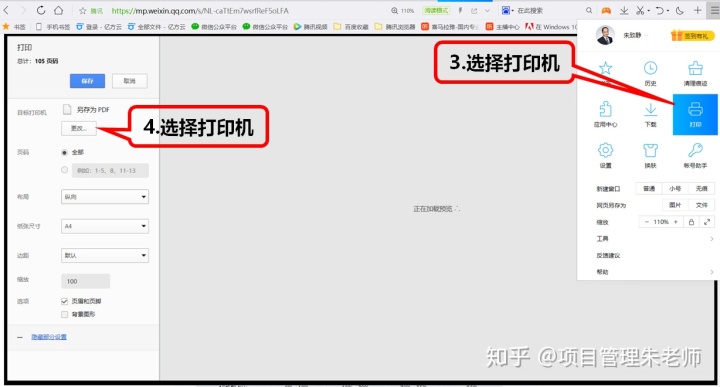The width and height of the screenshot is (720, 387).
Task: Click the highlighted 打印 print icon
Action: click(x=695, y=114)
